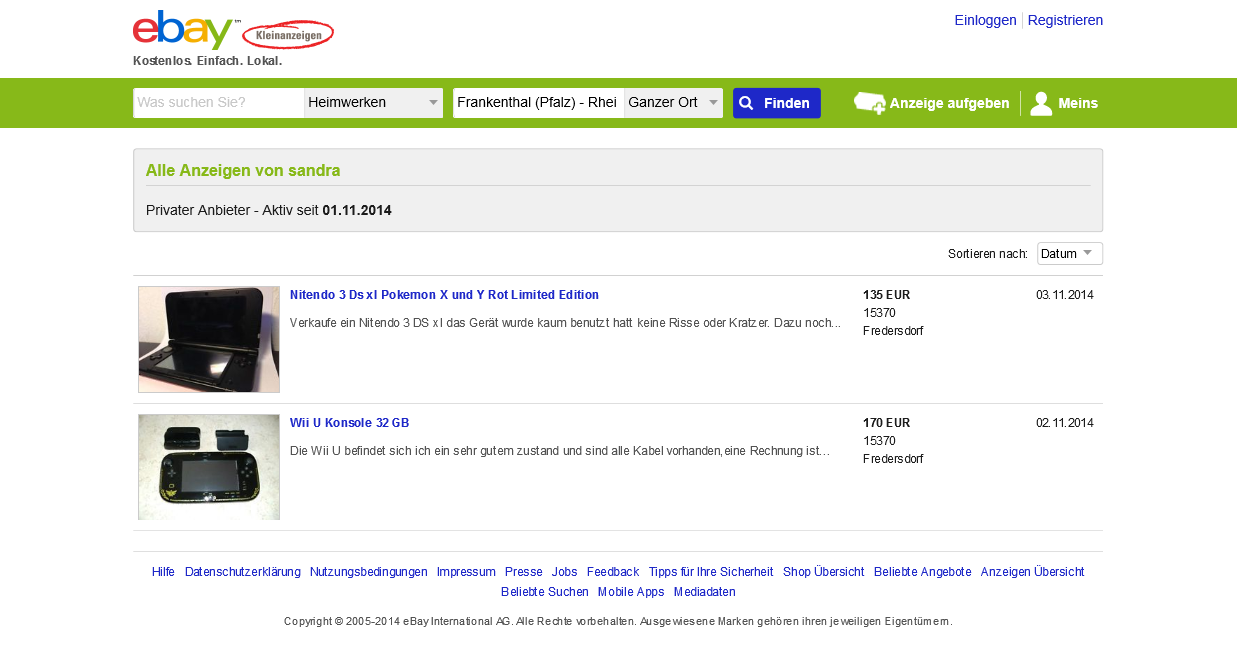Click the 'Was suchen Sie?' search field
Image resolution: width=1237 pixels, height=661 pixels.
tap(218, 103)
